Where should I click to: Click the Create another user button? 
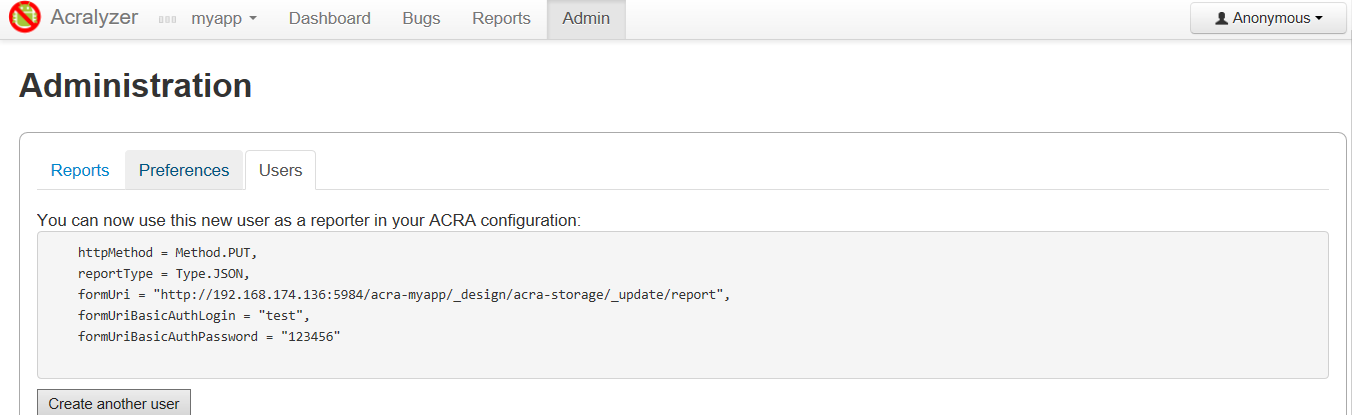(114, 404)
